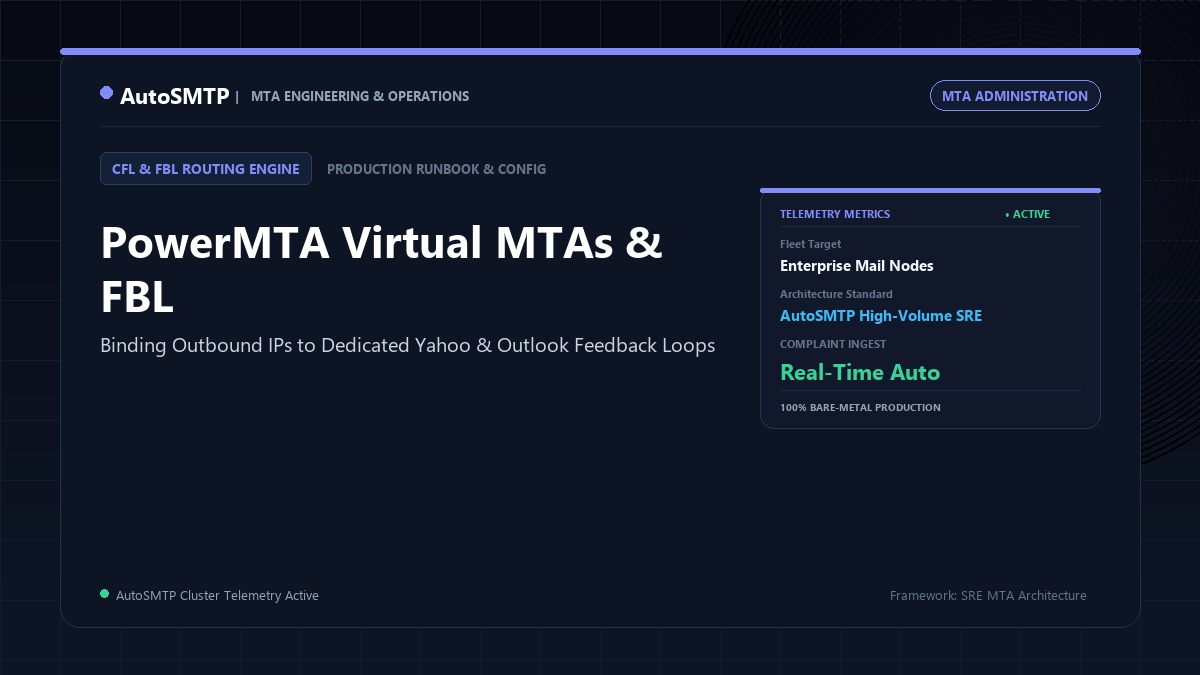
Task: Click the 100% Bare-Metal Production footer text
Action: coord(860,408)
